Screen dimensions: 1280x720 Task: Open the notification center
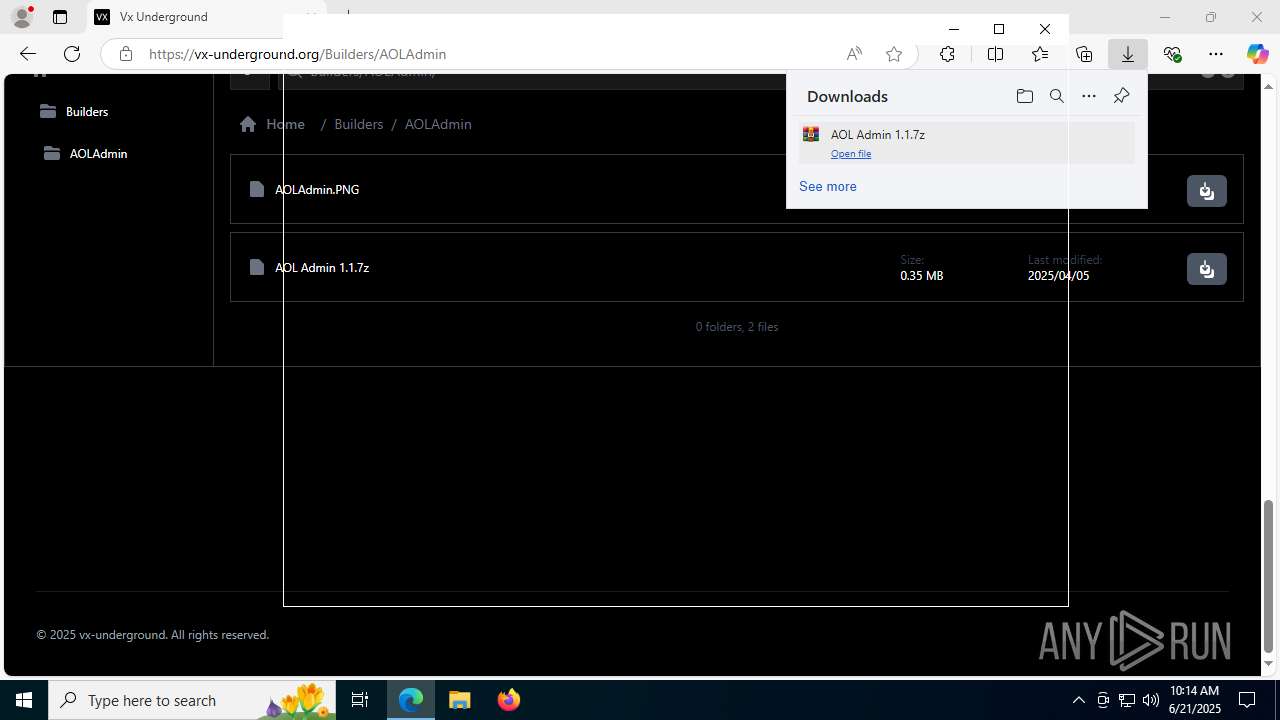[x=1248, y=700]
